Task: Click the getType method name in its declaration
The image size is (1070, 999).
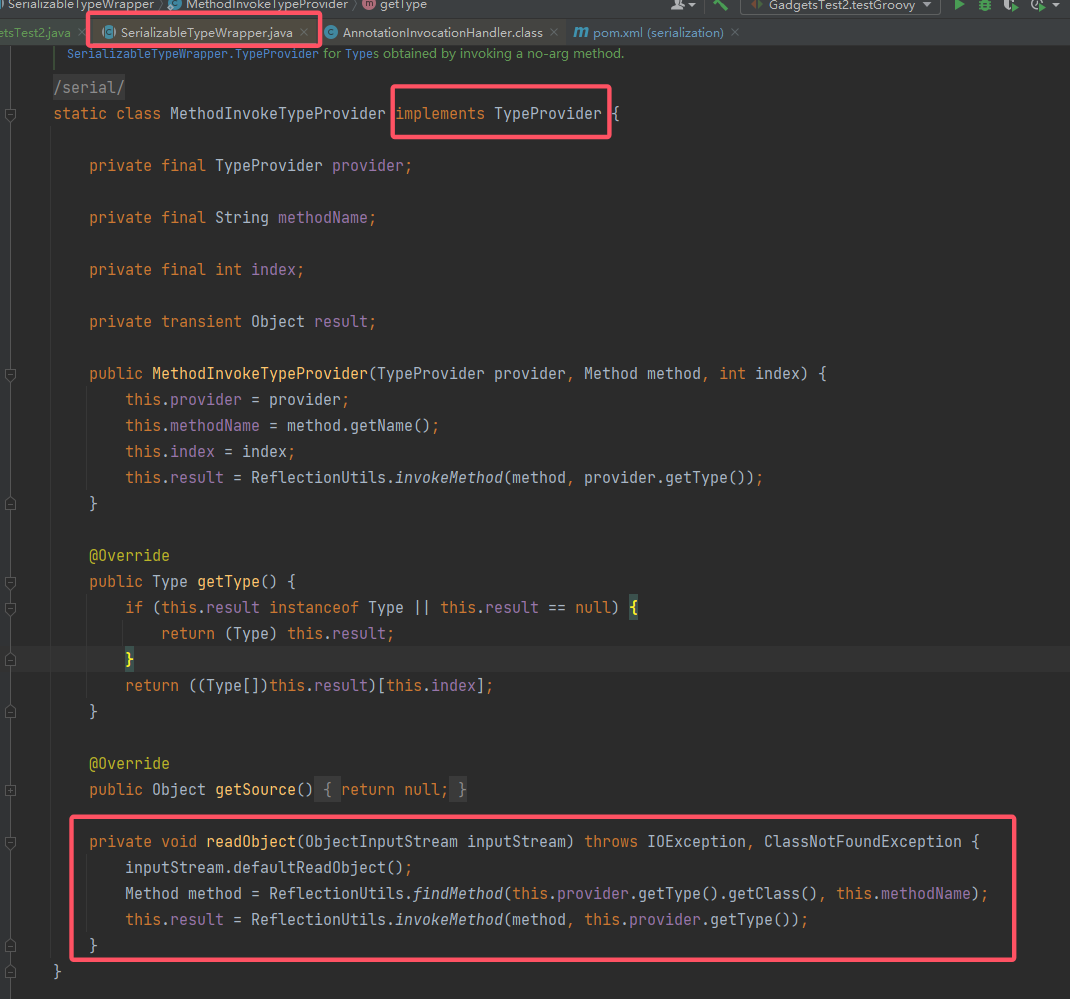Action: 229,581
